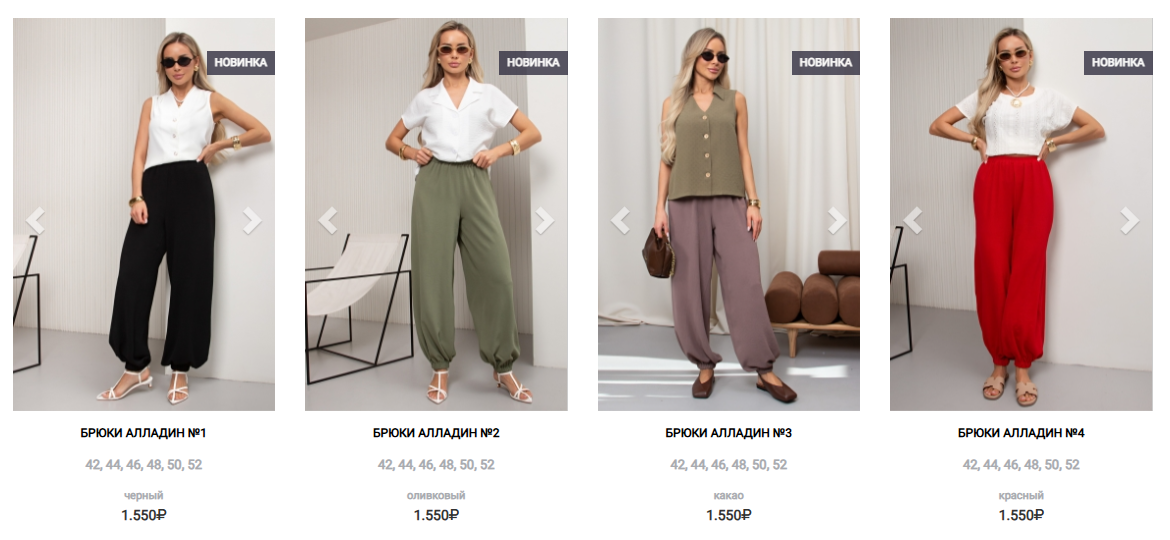Select the black pants product photo
The width and height of the screenshot is (1170, 540).
coord(144,214)
